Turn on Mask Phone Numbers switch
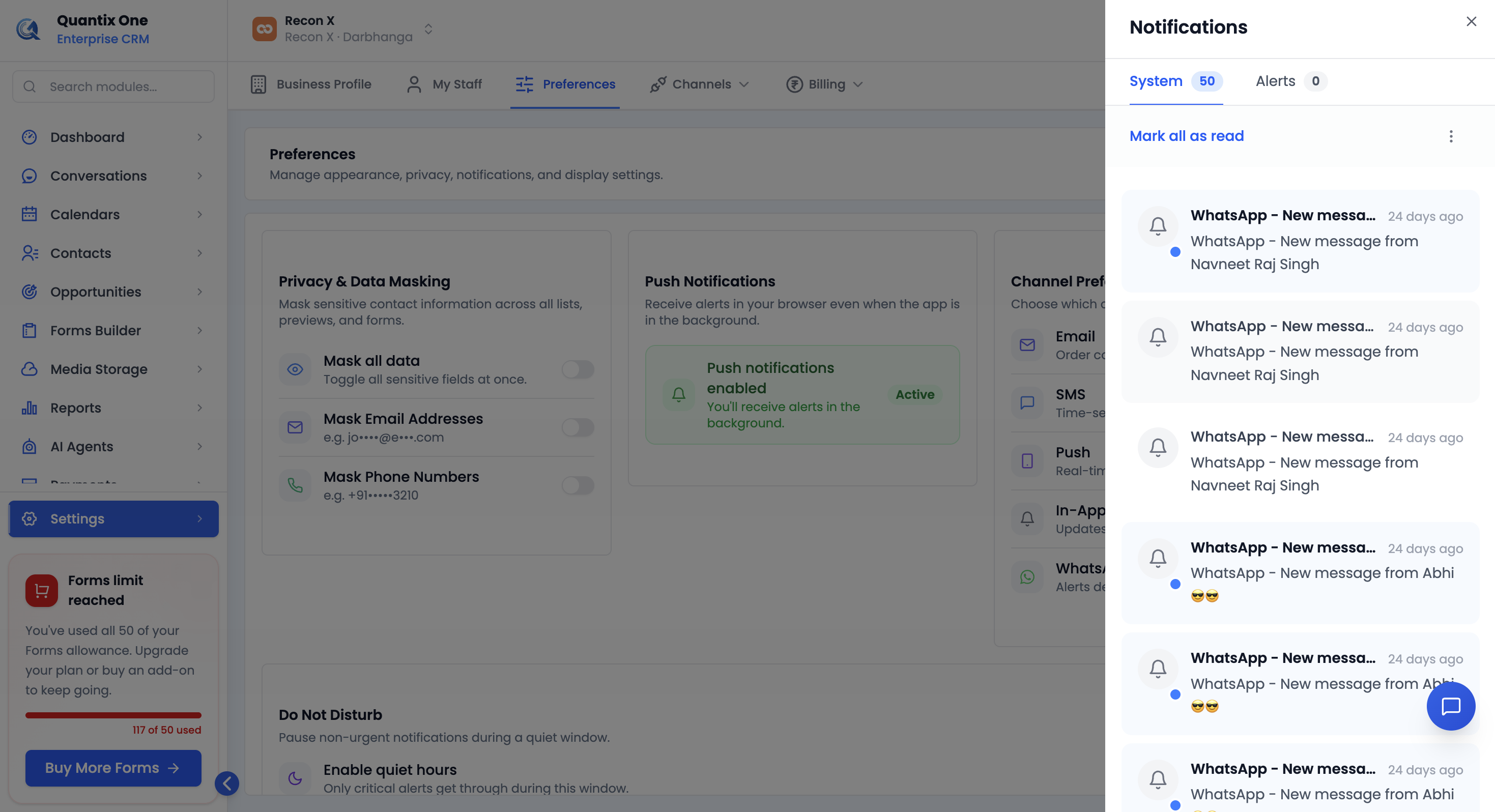Viewport: 1495px width, 812px height. (x=578, y=485)
